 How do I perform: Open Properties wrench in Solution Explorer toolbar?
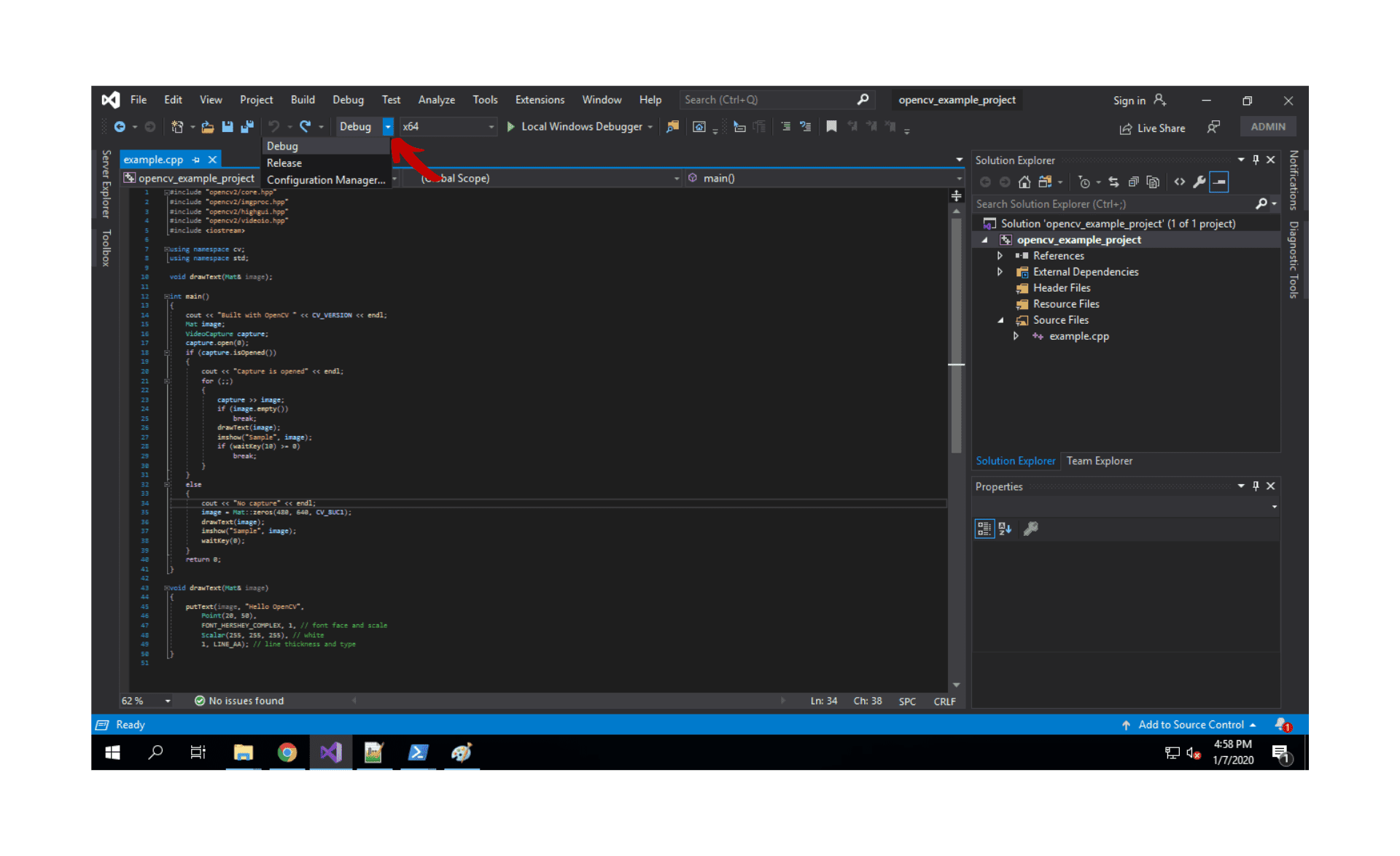coord(1199,182)
